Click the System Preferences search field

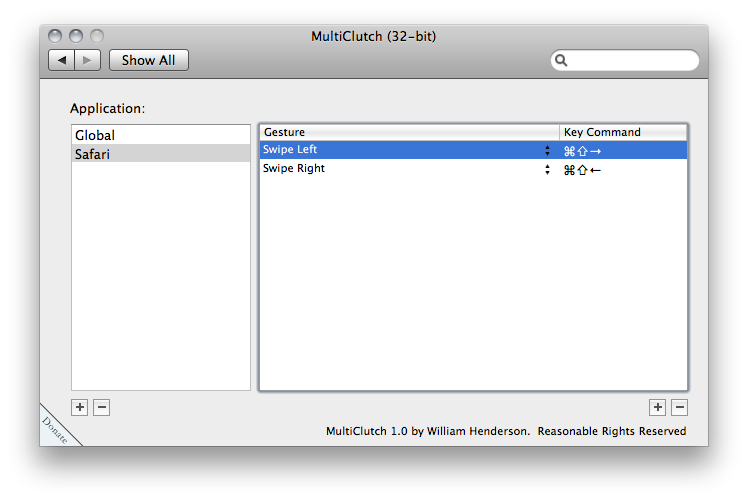pyautogui.click(x=625, y=60)
